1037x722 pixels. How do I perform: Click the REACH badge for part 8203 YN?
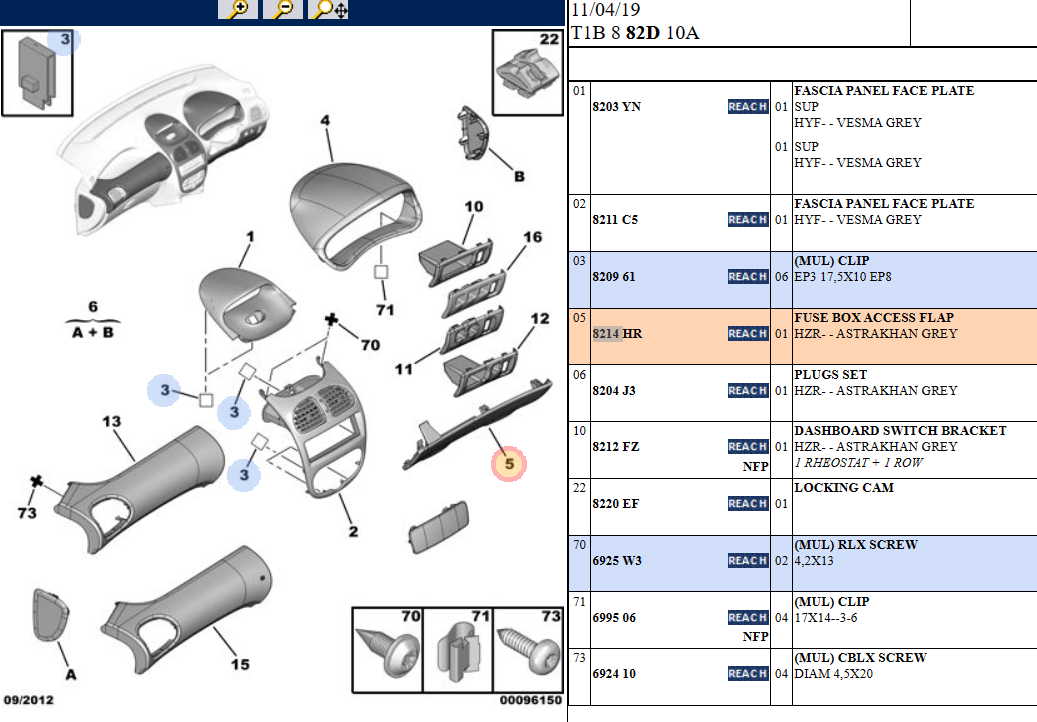(748, 106)
